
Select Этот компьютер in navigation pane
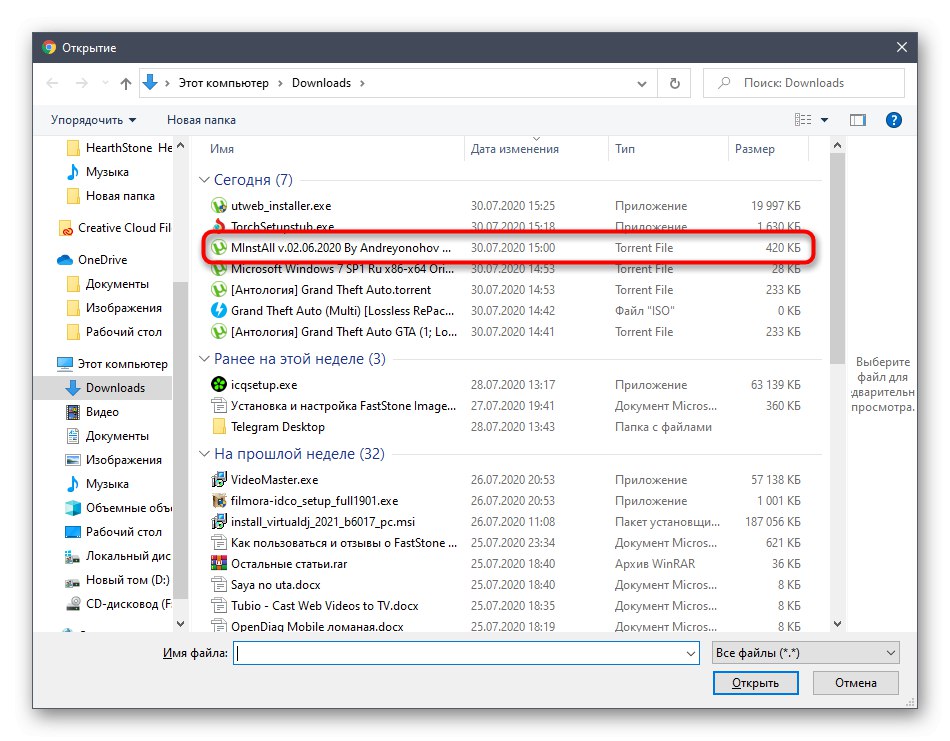[111, 364]
